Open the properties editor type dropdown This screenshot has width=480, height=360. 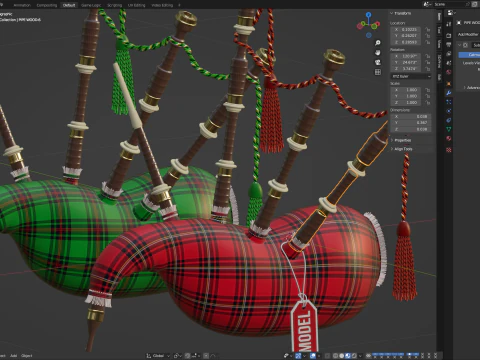pyautogui.click(x=451, y=13)
